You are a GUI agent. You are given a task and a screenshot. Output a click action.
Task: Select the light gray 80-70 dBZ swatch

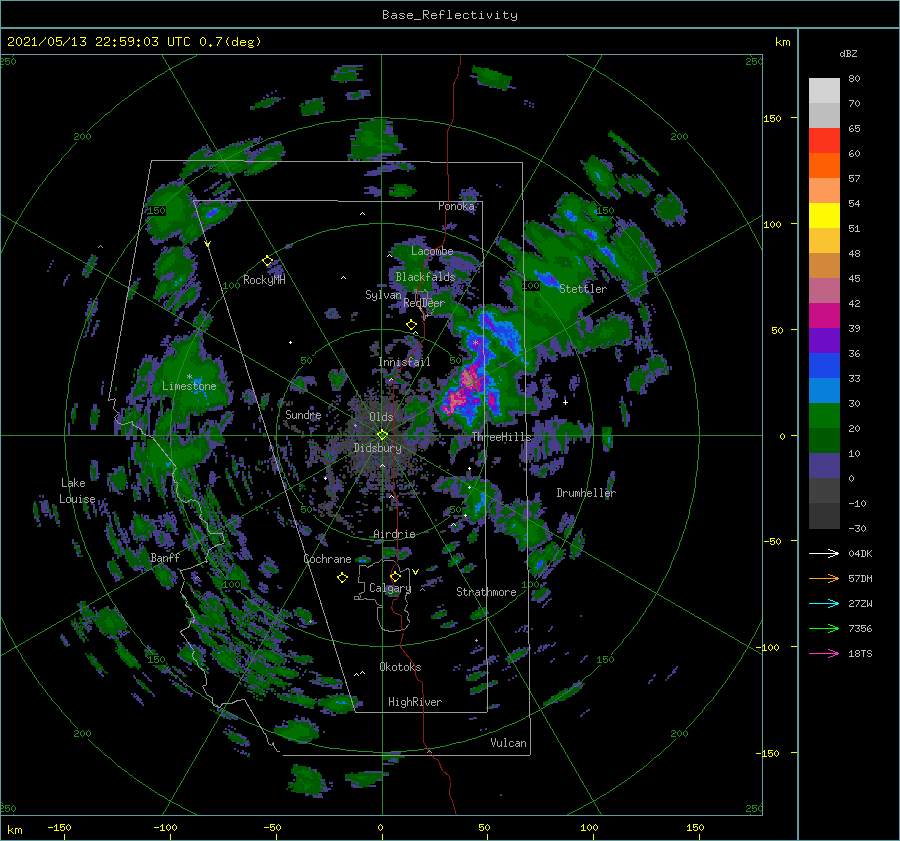[824, 91]
